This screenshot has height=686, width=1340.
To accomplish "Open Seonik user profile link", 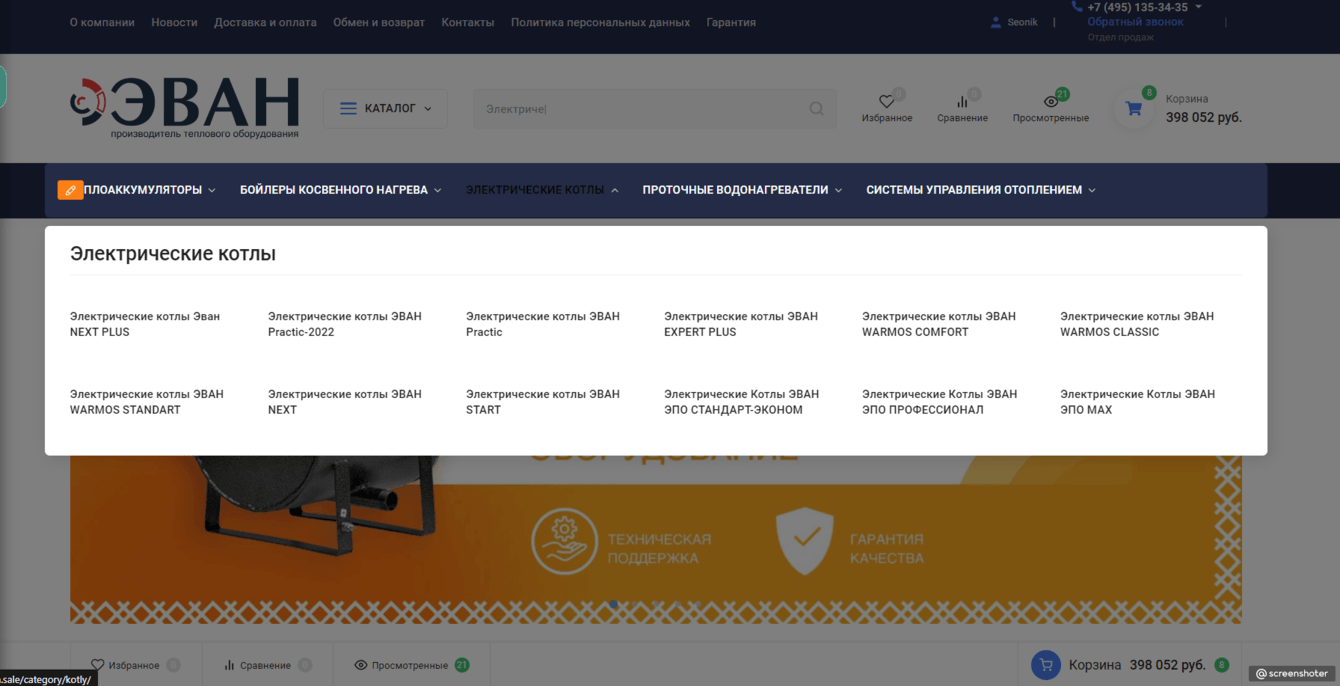I will pyautogui.click(x=1022, y=22).
